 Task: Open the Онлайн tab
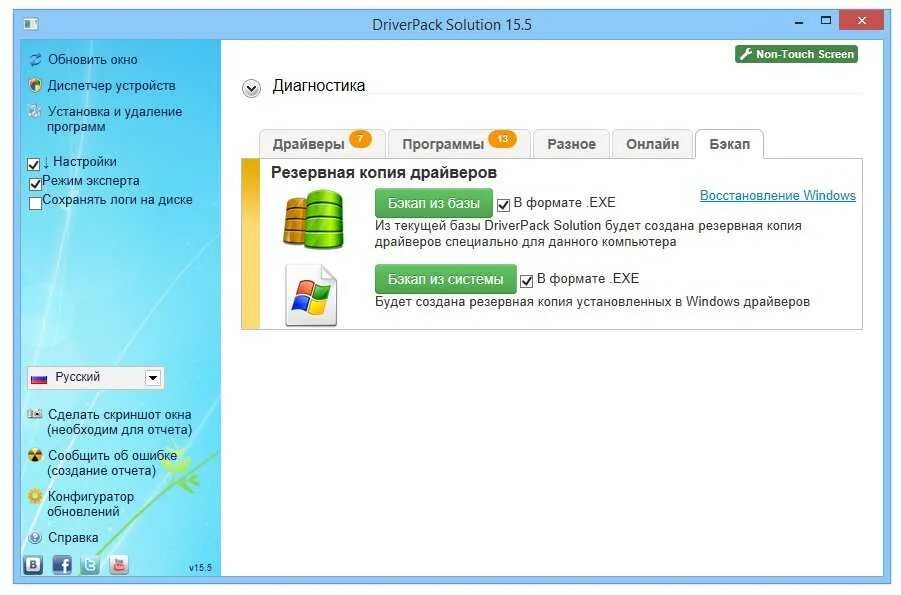coord(652,144)
